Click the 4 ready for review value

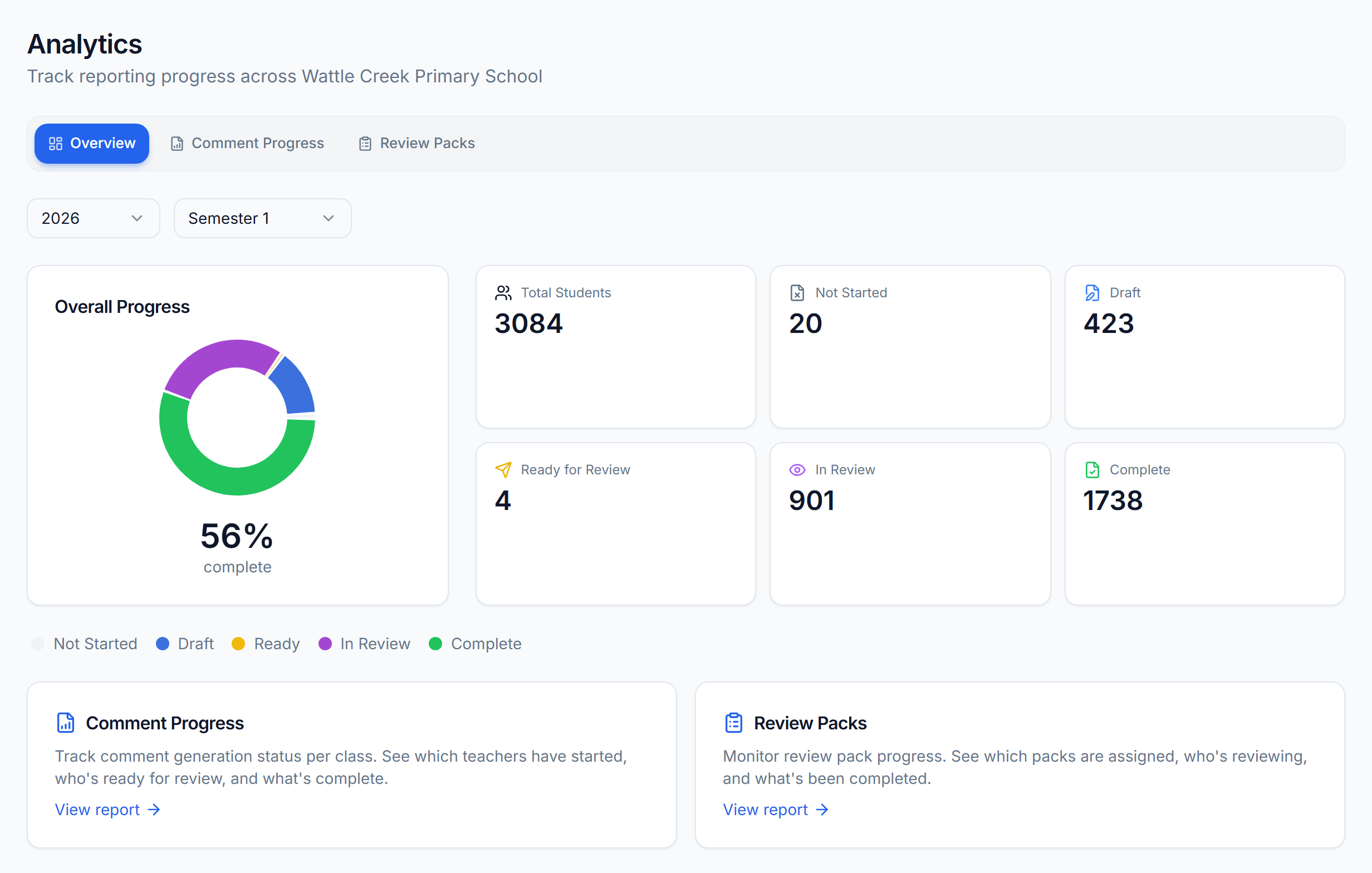(503, 501)
